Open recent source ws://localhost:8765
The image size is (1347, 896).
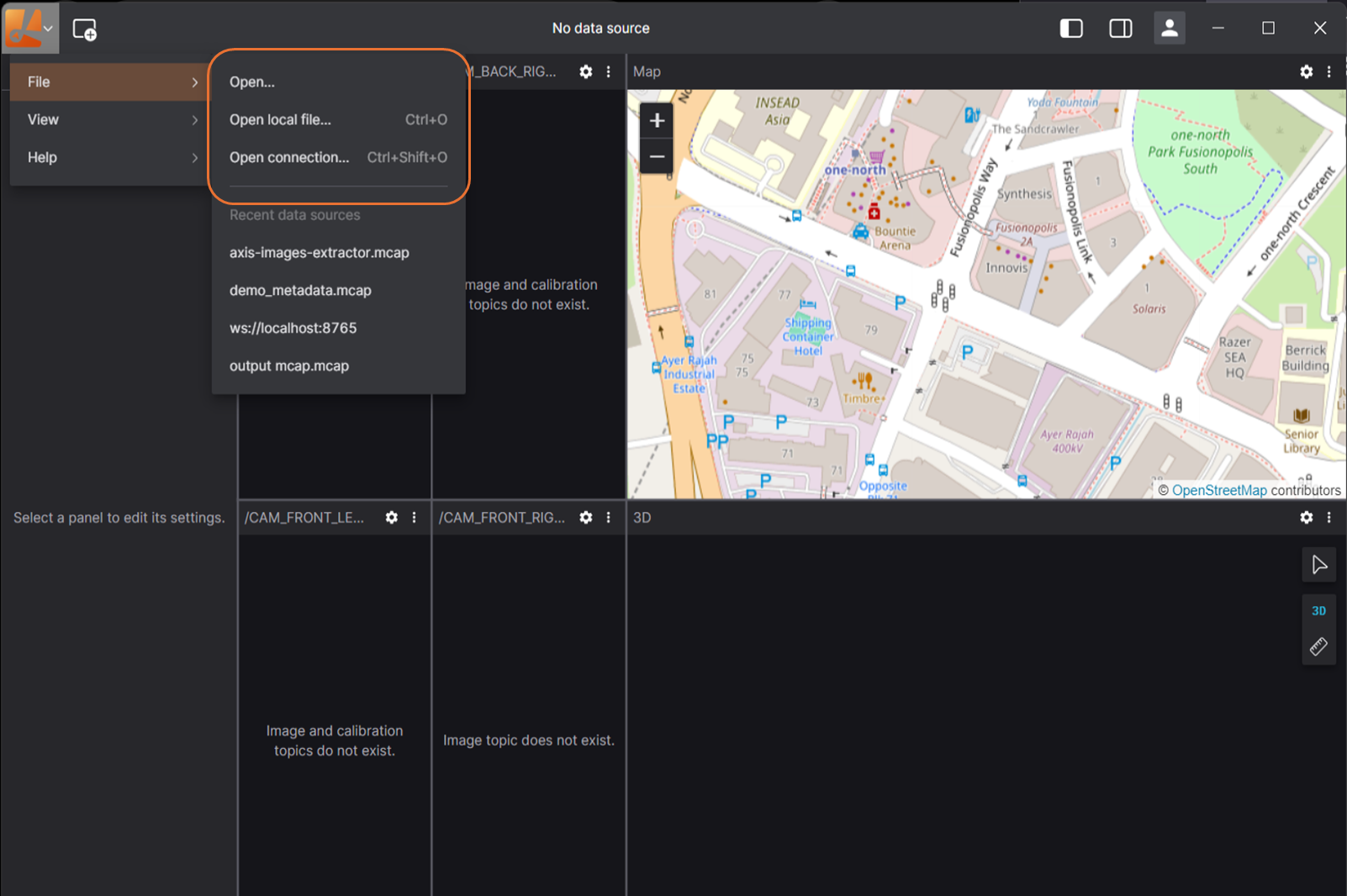(338, 328)
